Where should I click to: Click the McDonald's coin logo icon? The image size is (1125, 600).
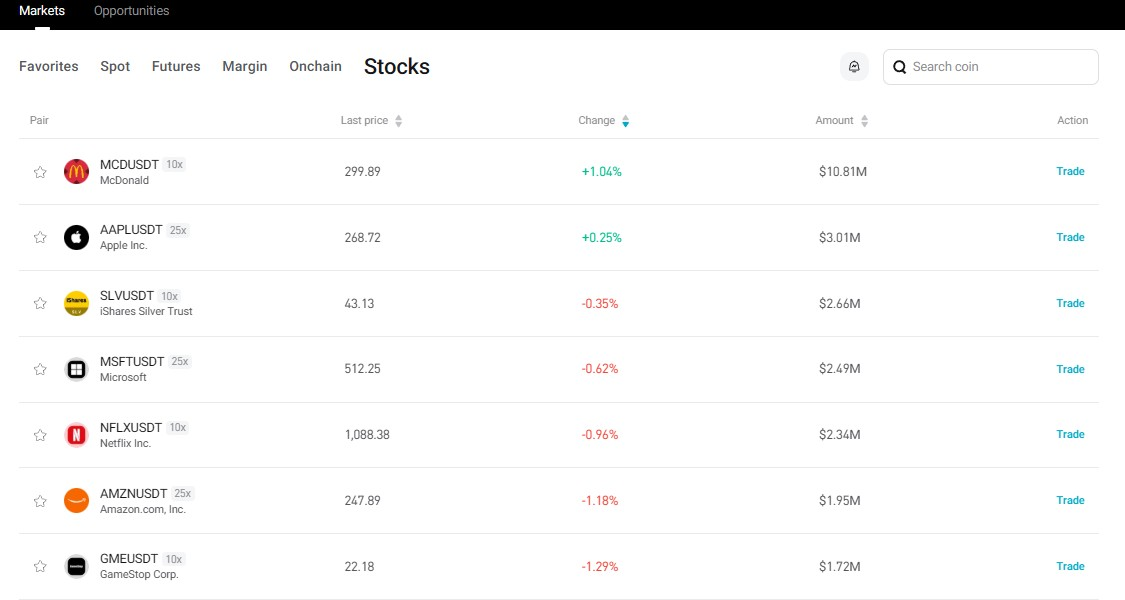point(77,171)
